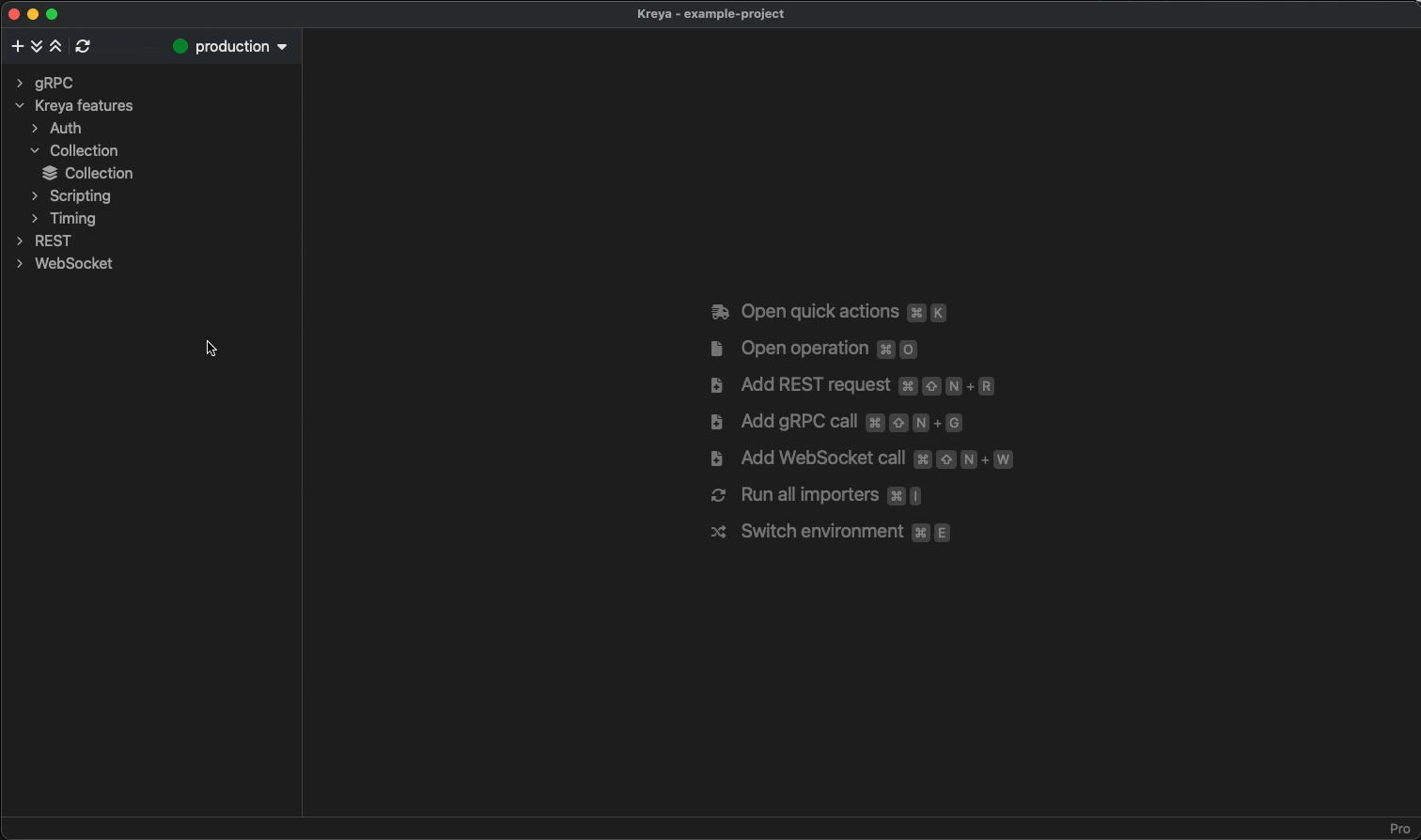Screen dimensions: 1421x840
Task: Click the Collection layers icon in tree
Action: pyautogui.click(x=50, y=173)
